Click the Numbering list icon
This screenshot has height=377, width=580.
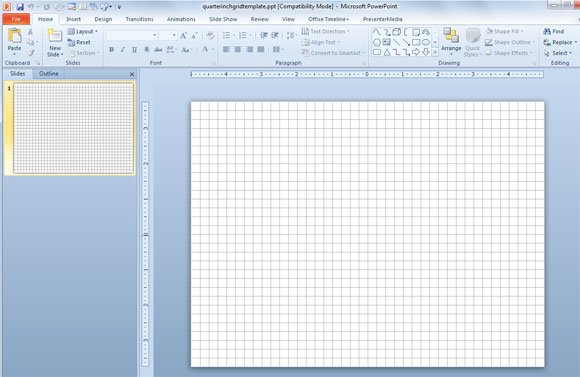pyautogui.click(x=243, y=36)
